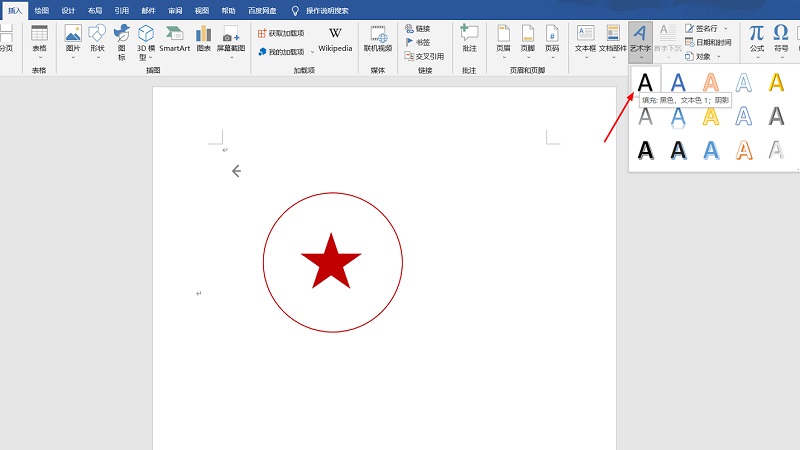Expand the 形状 shapes dropdown
The height and width of the screenshot is (450, 800).
tap(97, 57)
